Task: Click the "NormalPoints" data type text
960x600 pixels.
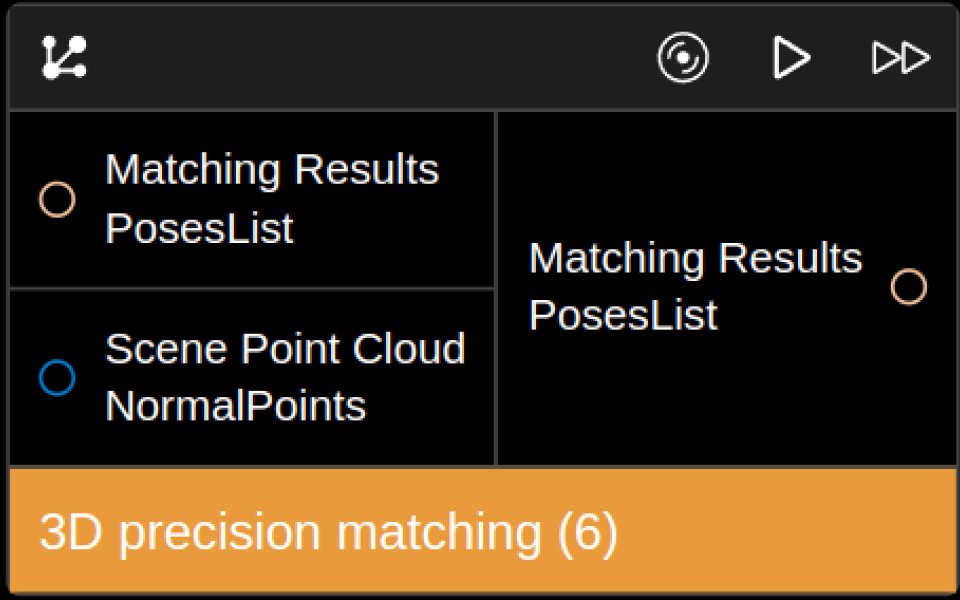Action: click(x=235, y=407)
